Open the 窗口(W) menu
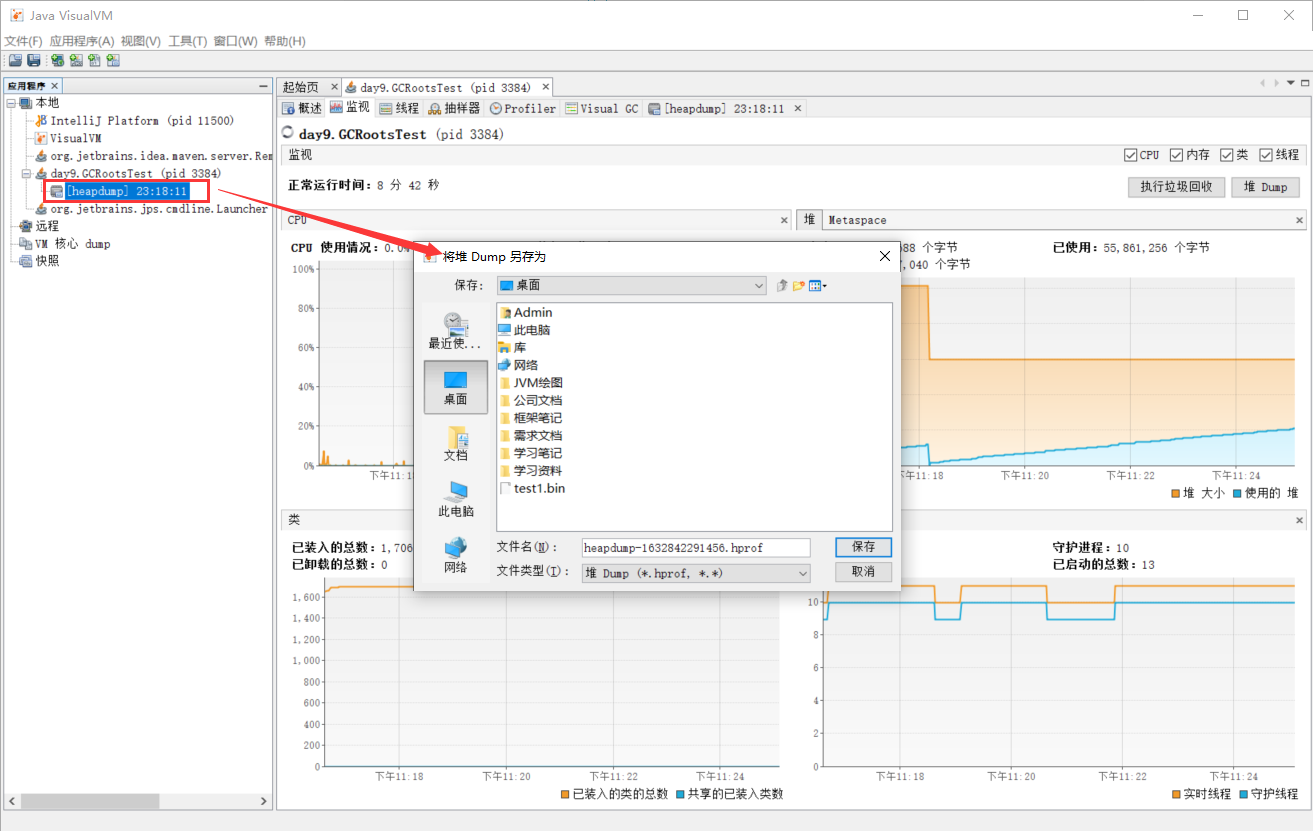The width and height of the screenshot is (1313, 831). (235, 41)
